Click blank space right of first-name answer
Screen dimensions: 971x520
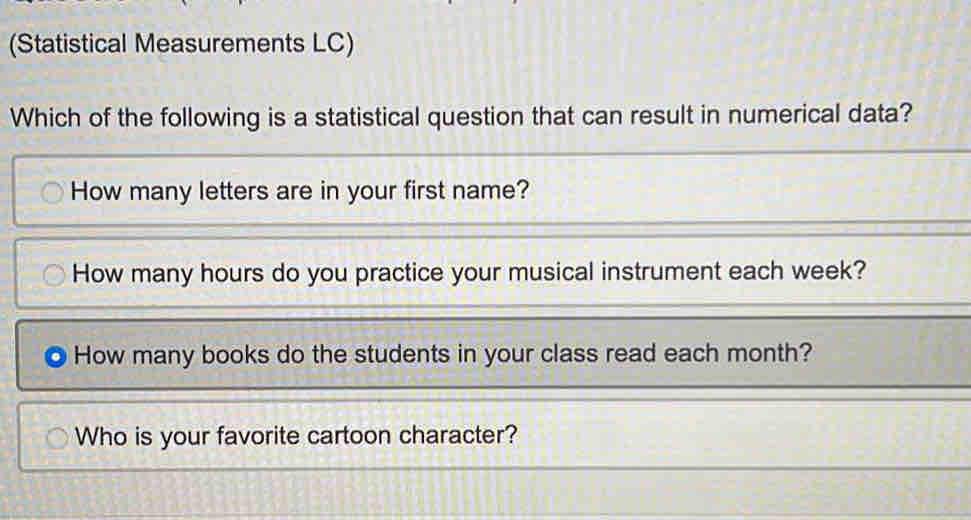[750, 190]
